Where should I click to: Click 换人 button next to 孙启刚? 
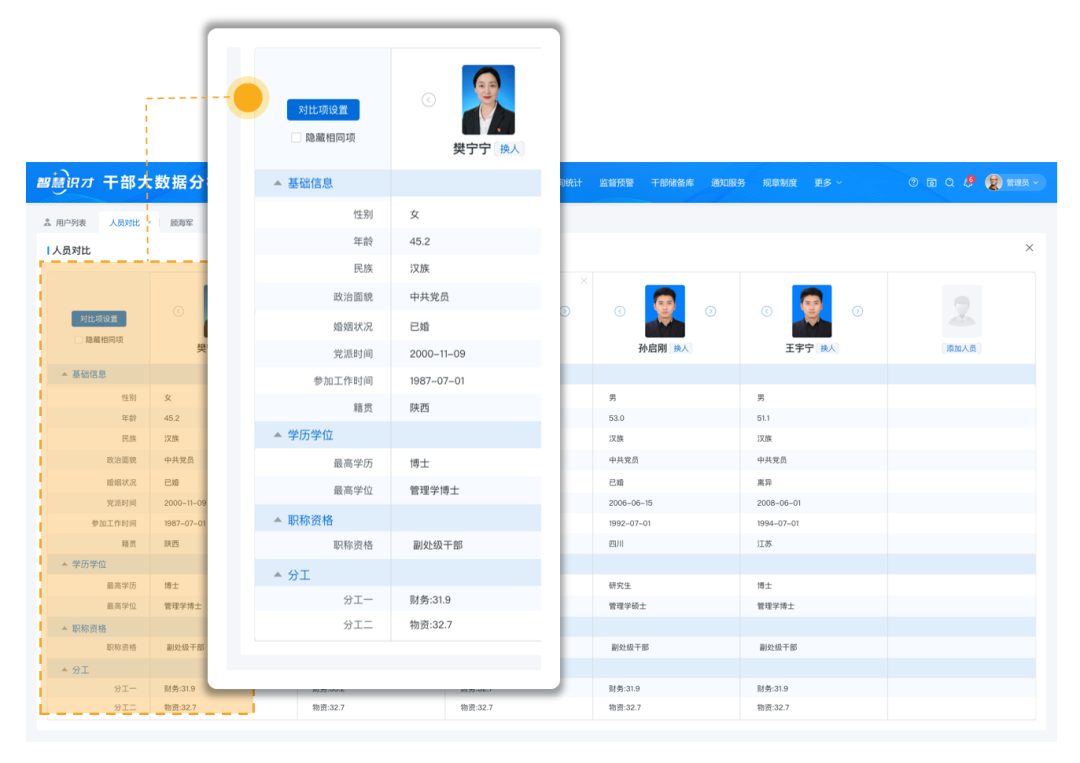pos(681,348)
